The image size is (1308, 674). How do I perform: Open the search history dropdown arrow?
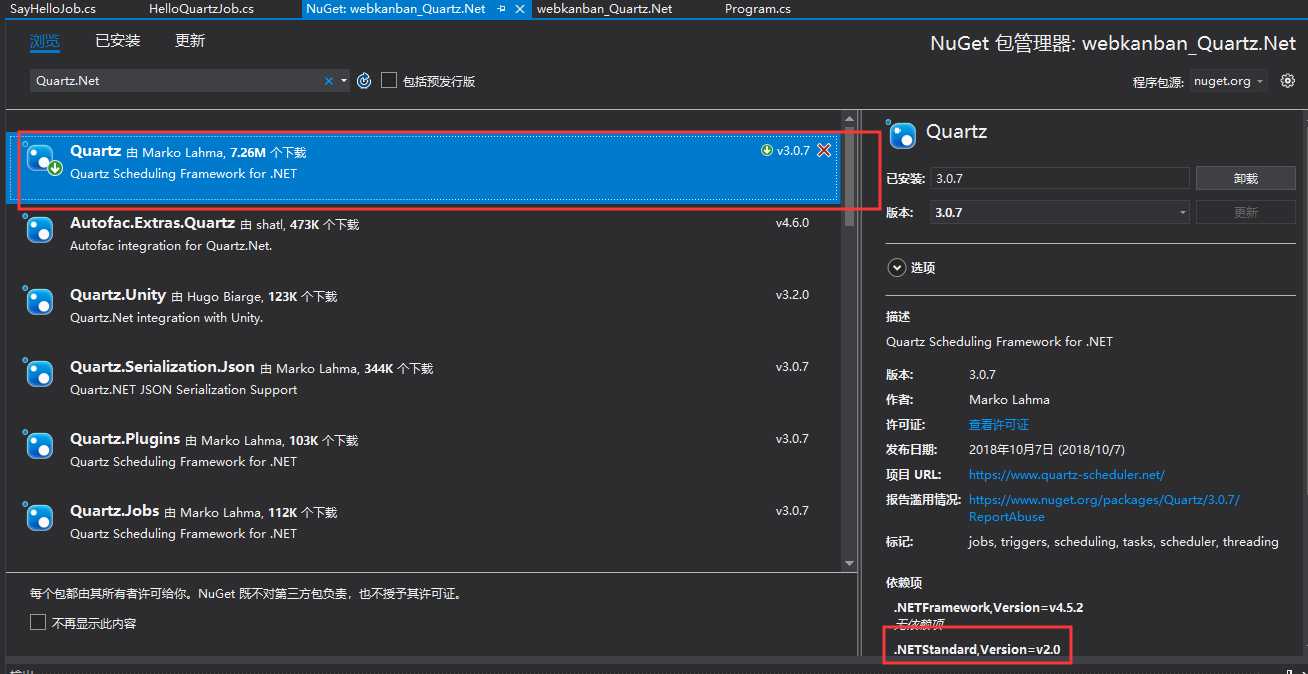click(344, 81)
